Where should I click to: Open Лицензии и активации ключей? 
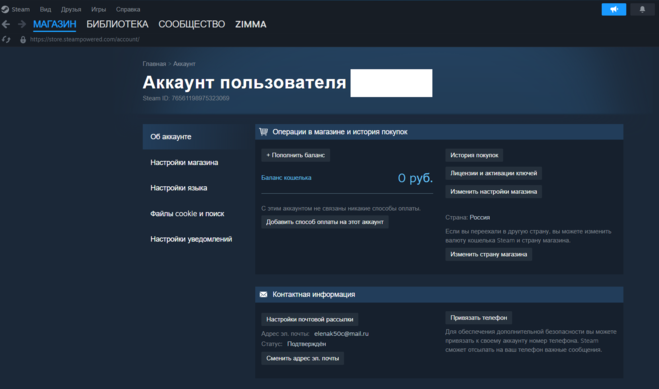[x=493, y=173]
